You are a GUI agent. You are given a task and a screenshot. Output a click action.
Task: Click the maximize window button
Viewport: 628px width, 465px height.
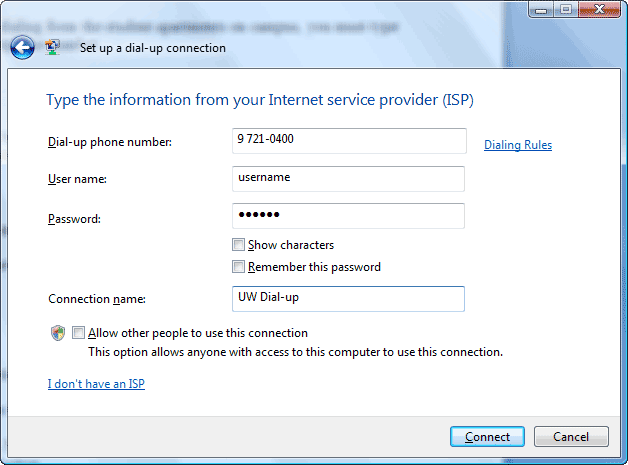pos(566,9)
